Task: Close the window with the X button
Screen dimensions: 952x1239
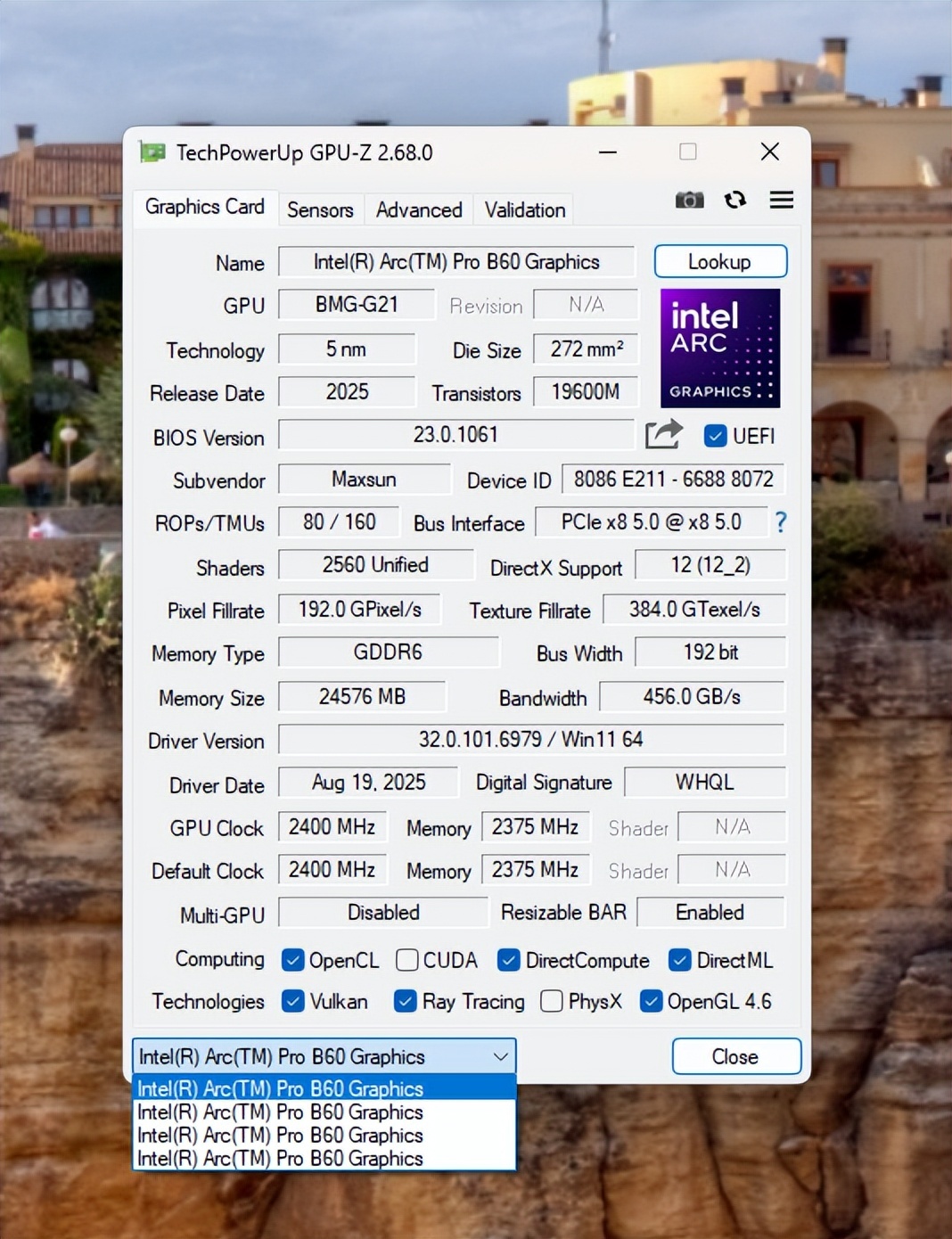Action: pos(770,152)
